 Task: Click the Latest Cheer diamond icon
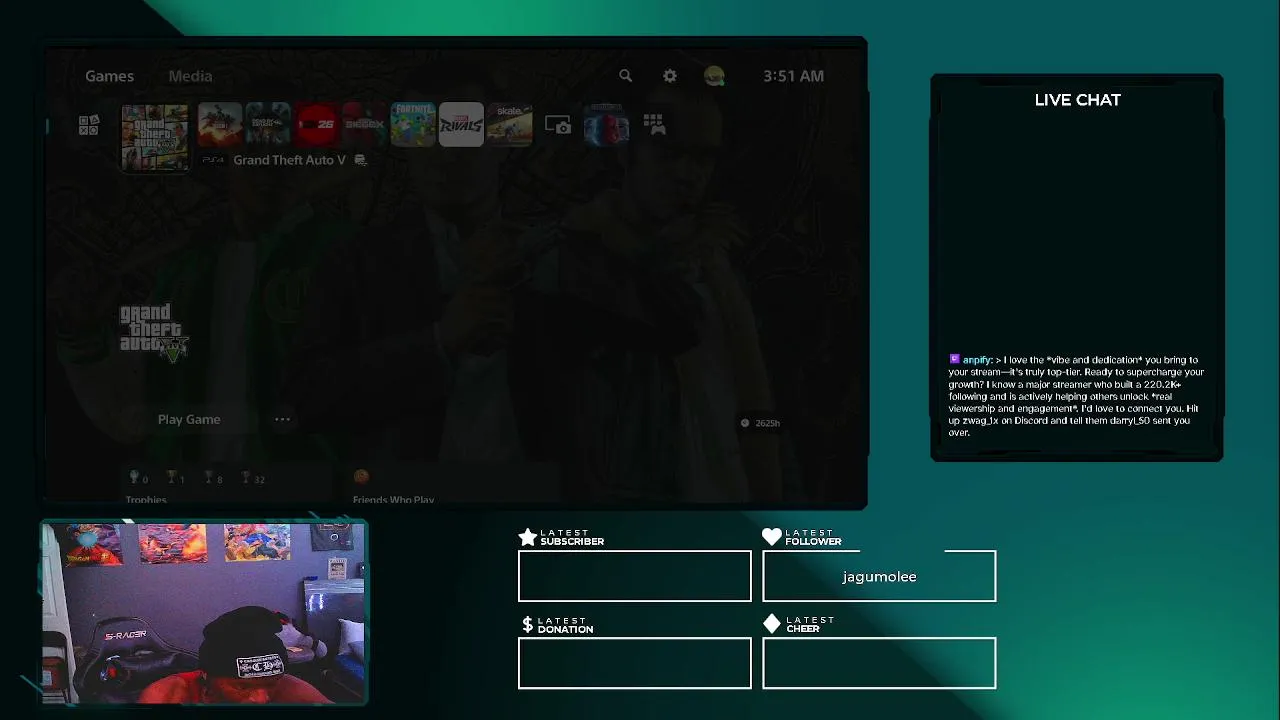(x=772, y=624)
